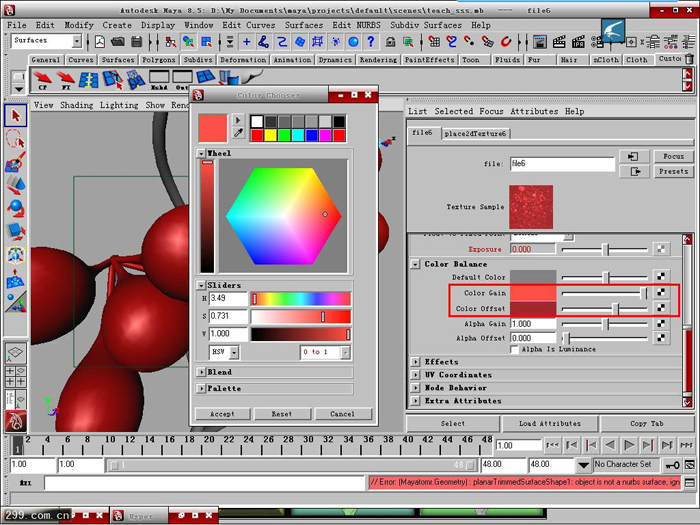Click the Saturation slider bar
Image resolution: width=700 pixels, height=525 pixels.
(x=301, y=317)
